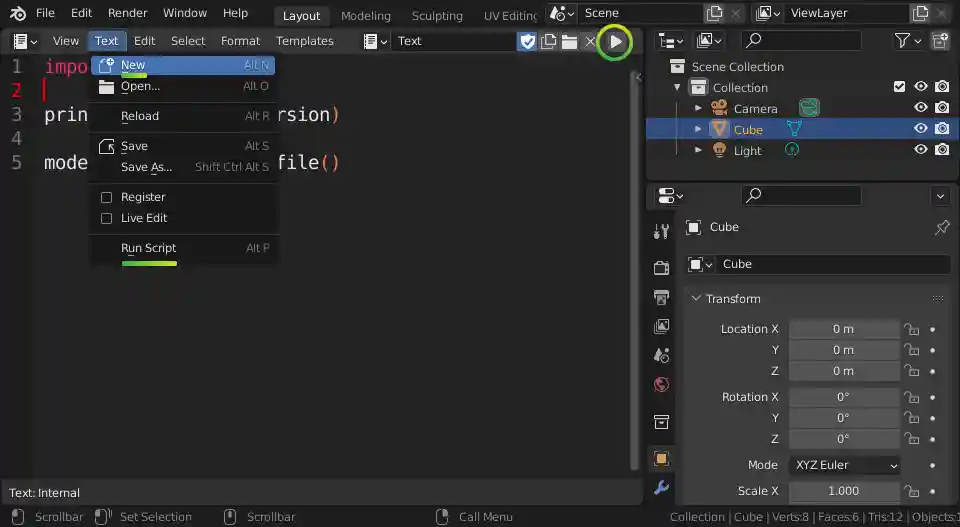Open the editor type dropdown in text editor

click(x=25, y=41)
